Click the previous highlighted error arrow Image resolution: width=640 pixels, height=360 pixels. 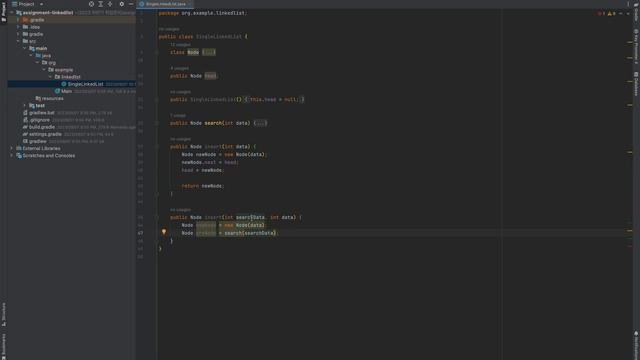point(621,13)
